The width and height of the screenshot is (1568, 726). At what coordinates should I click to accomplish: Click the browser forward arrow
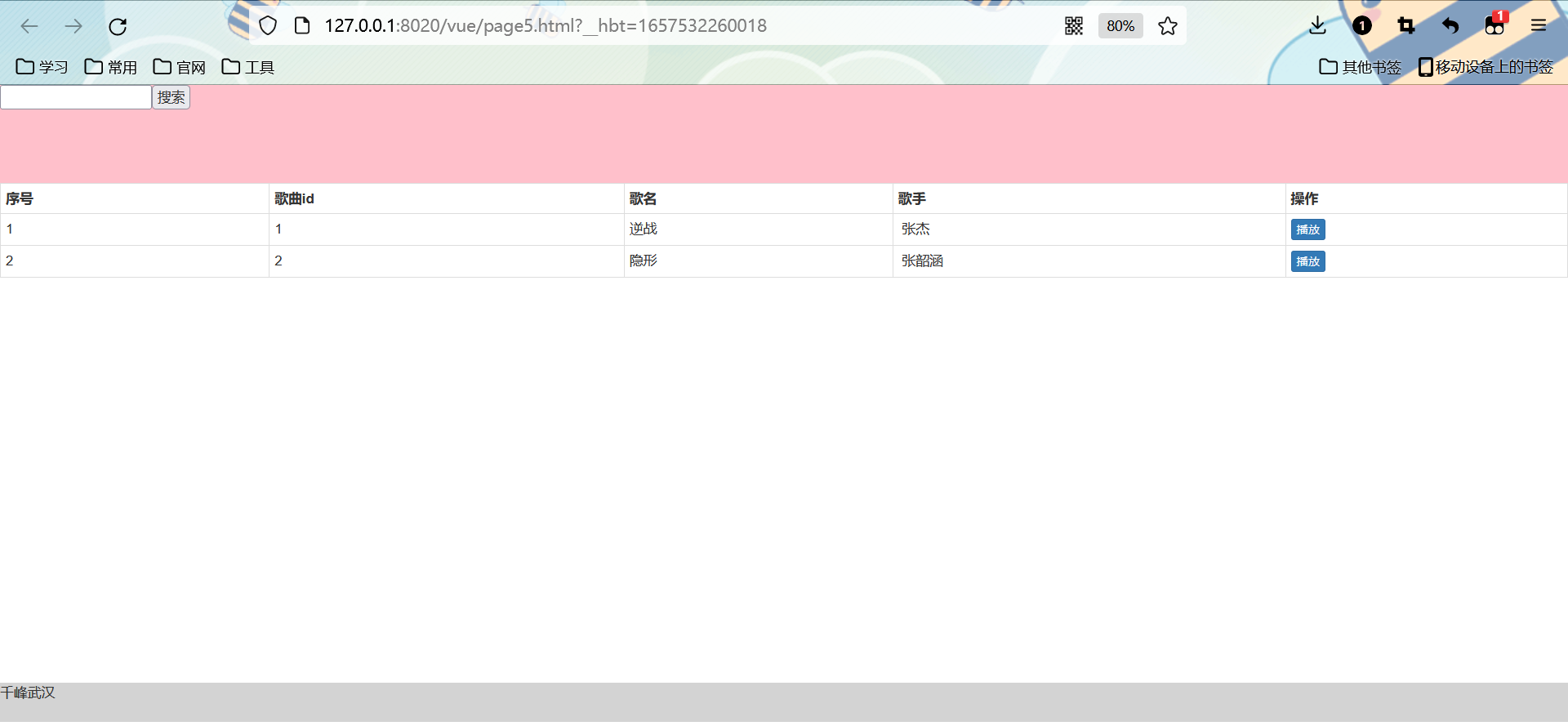(x=73, y=26)
